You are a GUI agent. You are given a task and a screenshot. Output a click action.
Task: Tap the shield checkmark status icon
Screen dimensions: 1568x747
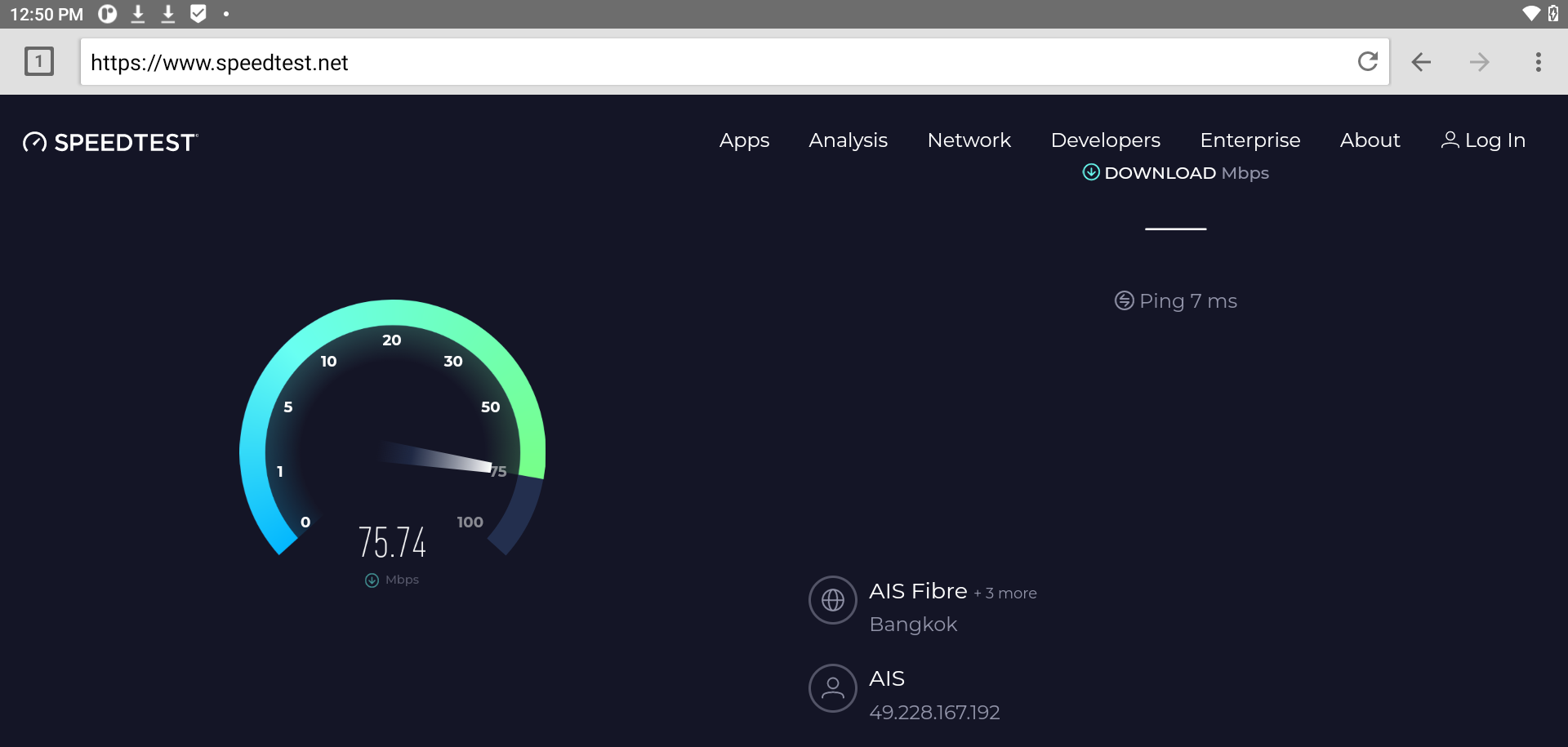click(198, 14)
